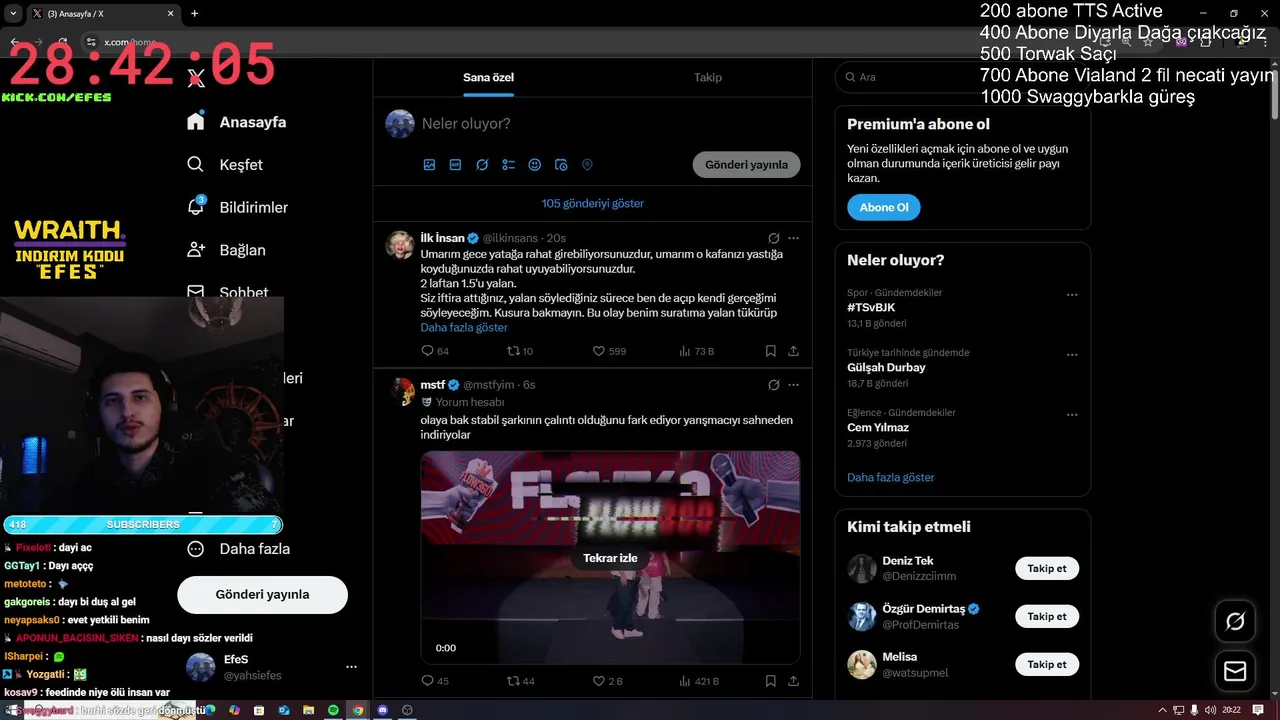Click the Ara search field
Image resolution: width=1280 pixels, height=720 pixels.
coord(961,77)
